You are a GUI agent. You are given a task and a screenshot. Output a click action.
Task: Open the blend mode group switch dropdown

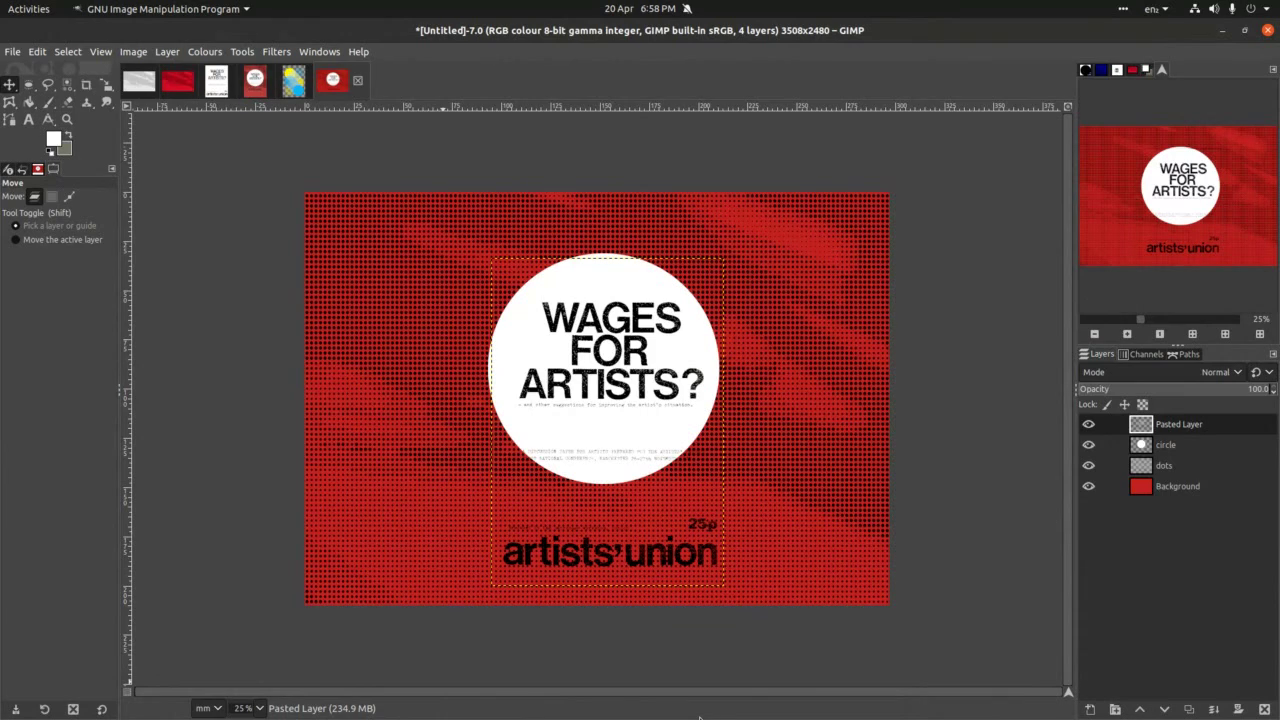(x=1263, y=372)
